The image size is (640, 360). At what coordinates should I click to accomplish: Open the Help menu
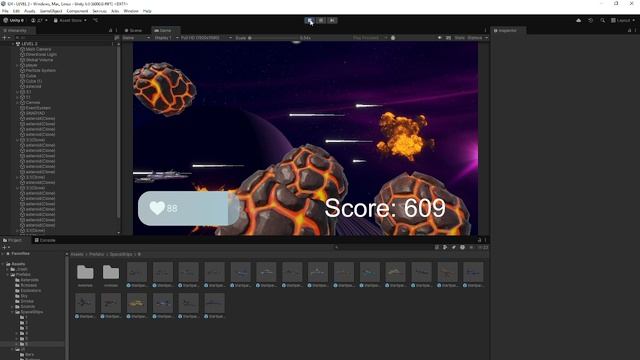point(147,11)
